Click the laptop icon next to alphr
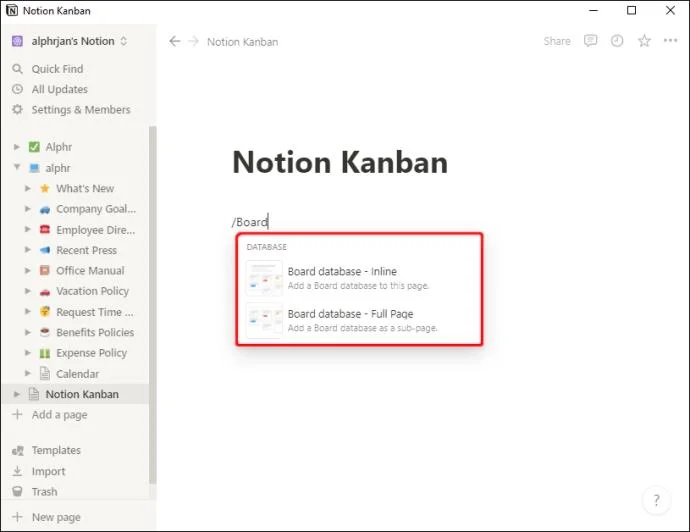This screenshot has height=532, width=690. click(x=34, y=168)
